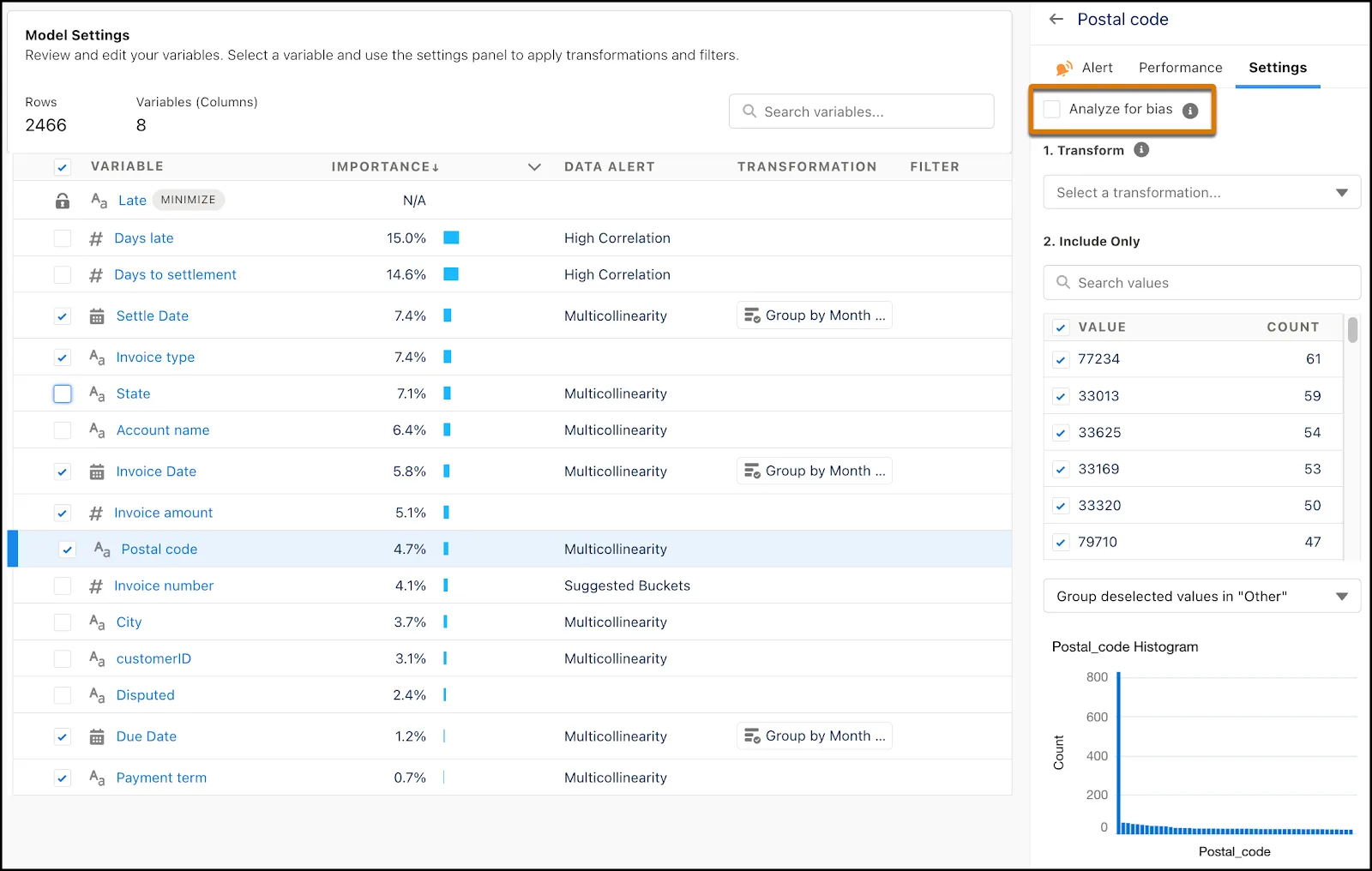Click the lock icon on the Late row
Image resolution: width=1372 pixels, height=871 pixels.
tap(63, 201)
